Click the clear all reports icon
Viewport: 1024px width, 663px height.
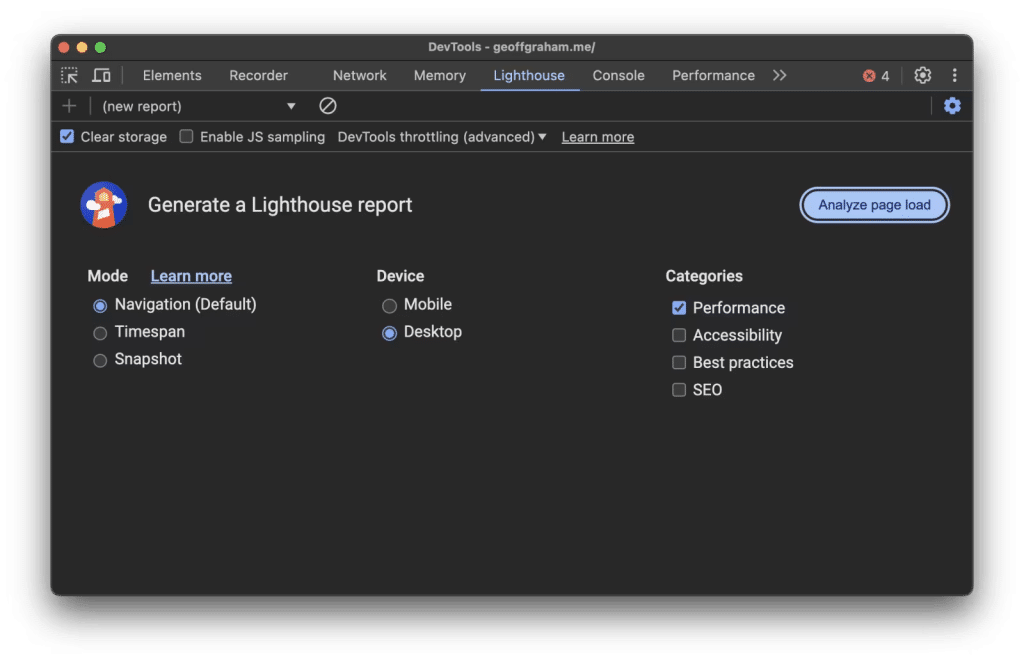coord(328,106)
